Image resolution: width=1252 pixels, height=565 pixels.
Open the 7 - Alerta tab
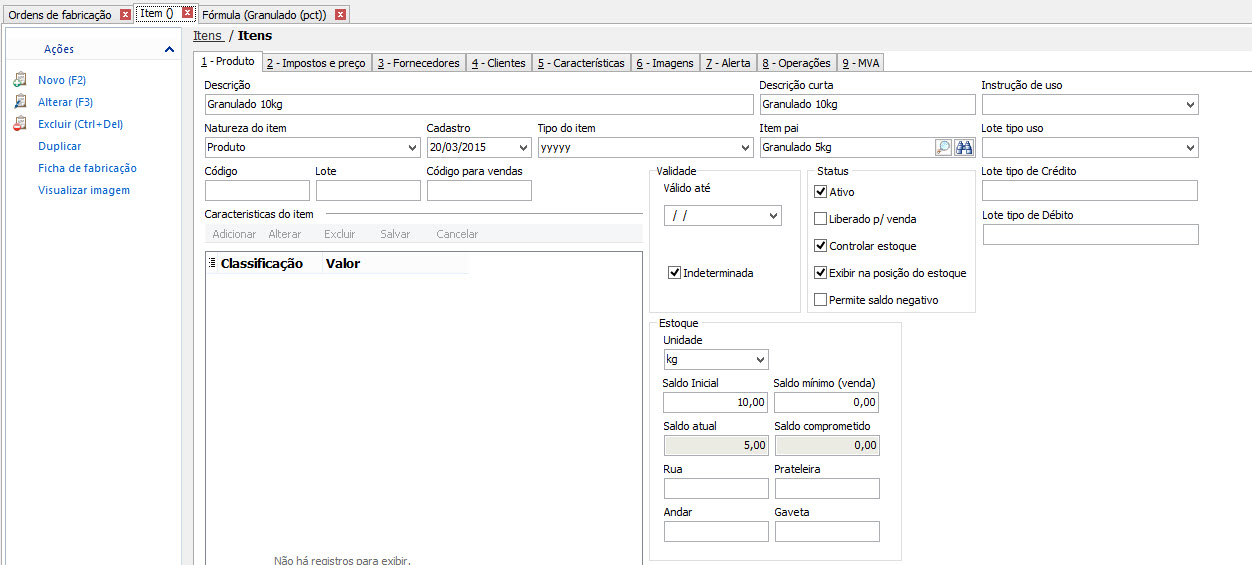(728, 63)
